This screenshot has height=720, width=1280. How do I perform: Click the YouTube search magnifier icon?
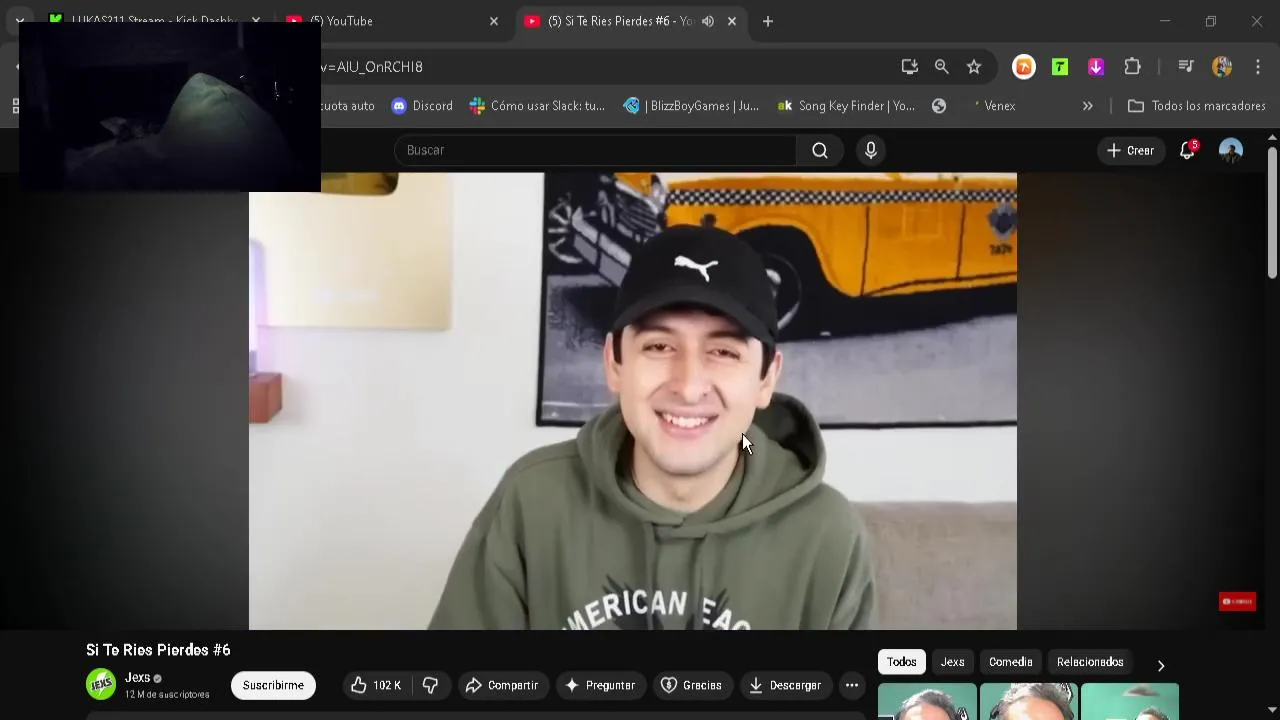[820, 150]
